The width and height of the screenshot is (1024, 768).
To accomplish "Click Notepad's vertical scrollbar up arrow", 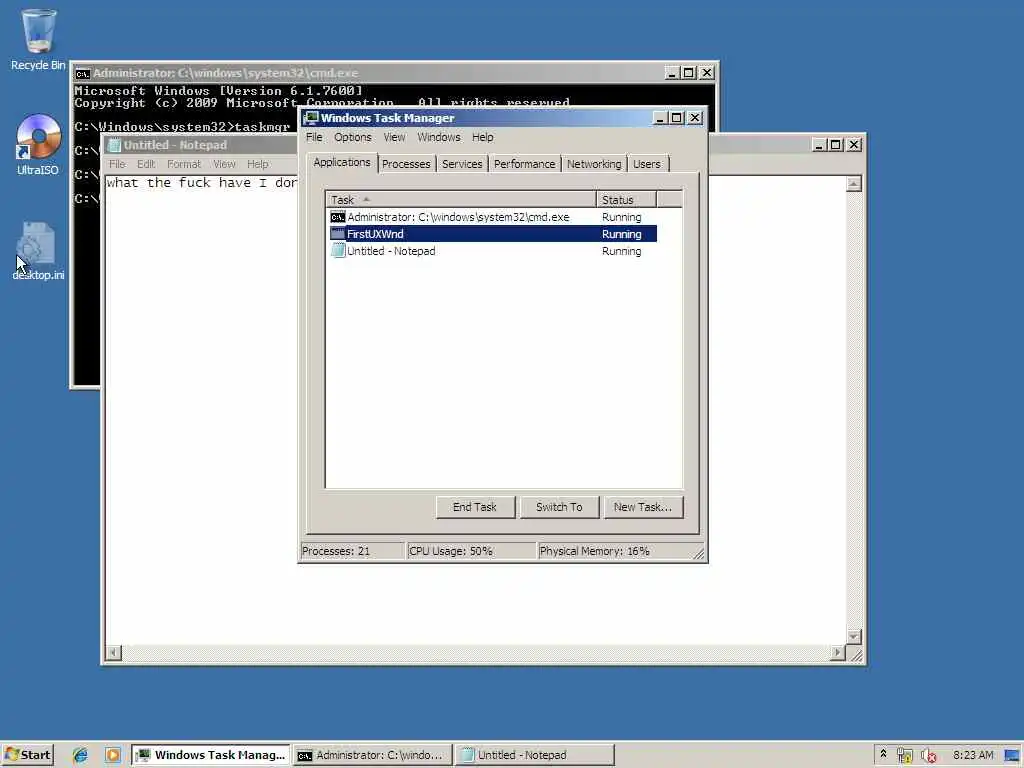I will 854,184.
